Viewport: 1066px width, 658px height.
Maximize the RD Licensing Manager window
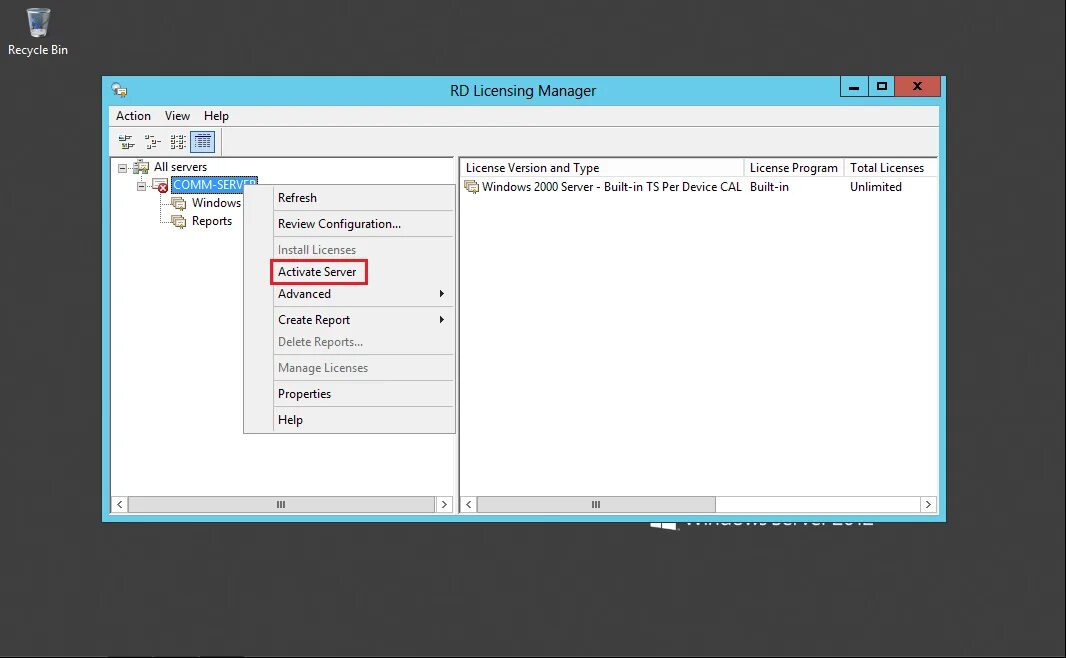[x=882, y=86]
